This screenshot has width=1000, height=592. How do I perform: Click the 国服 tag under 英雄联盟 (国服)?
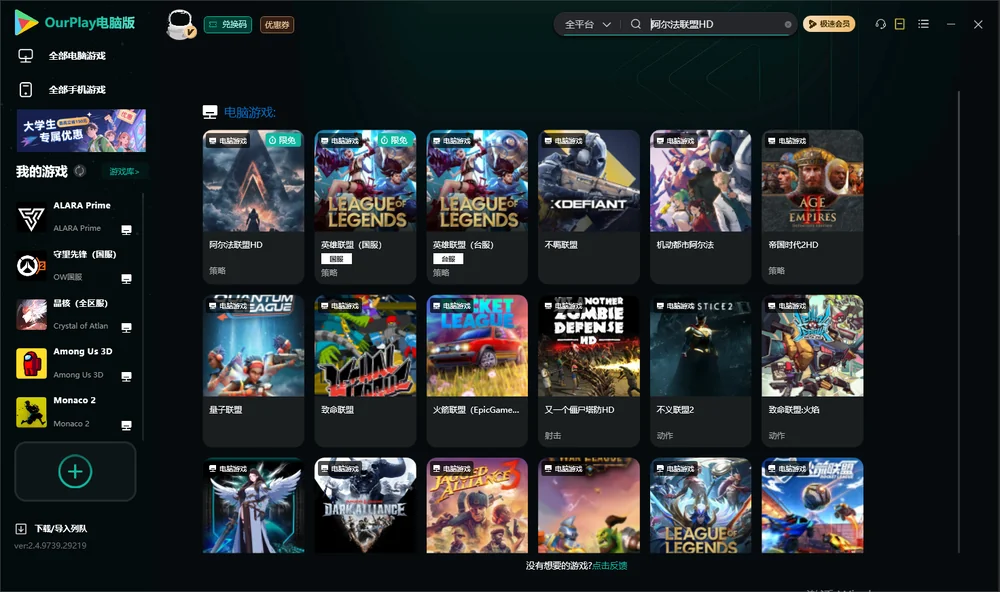(x=336, y=259)
